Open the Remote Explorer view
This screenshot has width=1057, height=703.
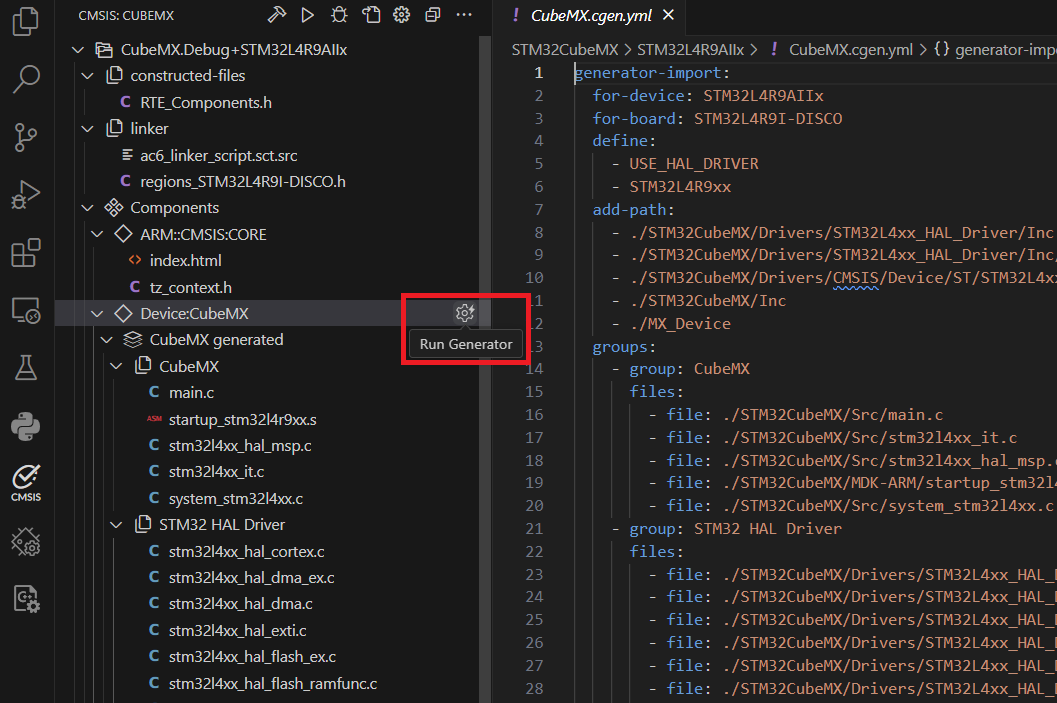tap(26, 311)
